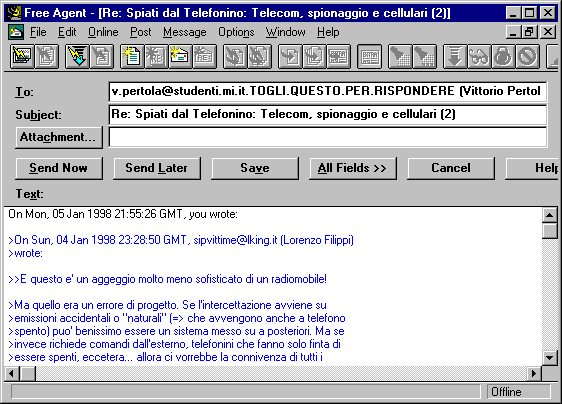
Task: Expand All Fields >> button
Action: click(353, 168)
